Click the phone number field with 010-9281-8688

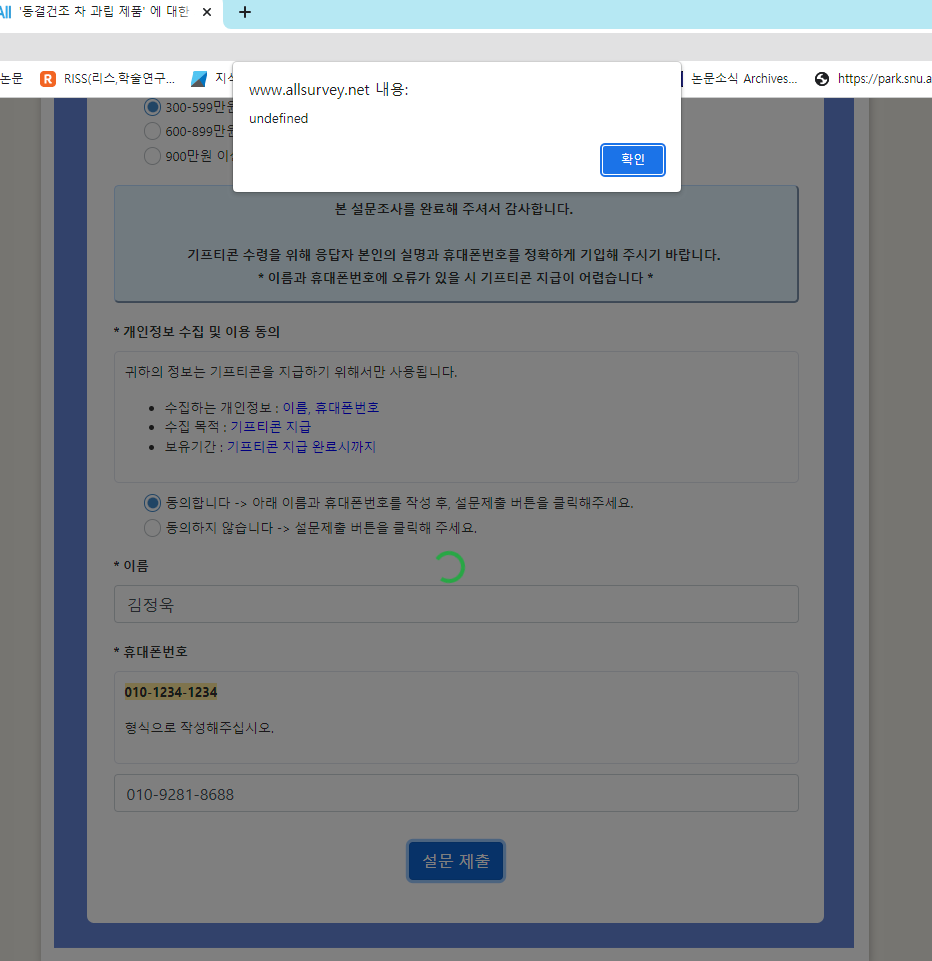[456, 794]
